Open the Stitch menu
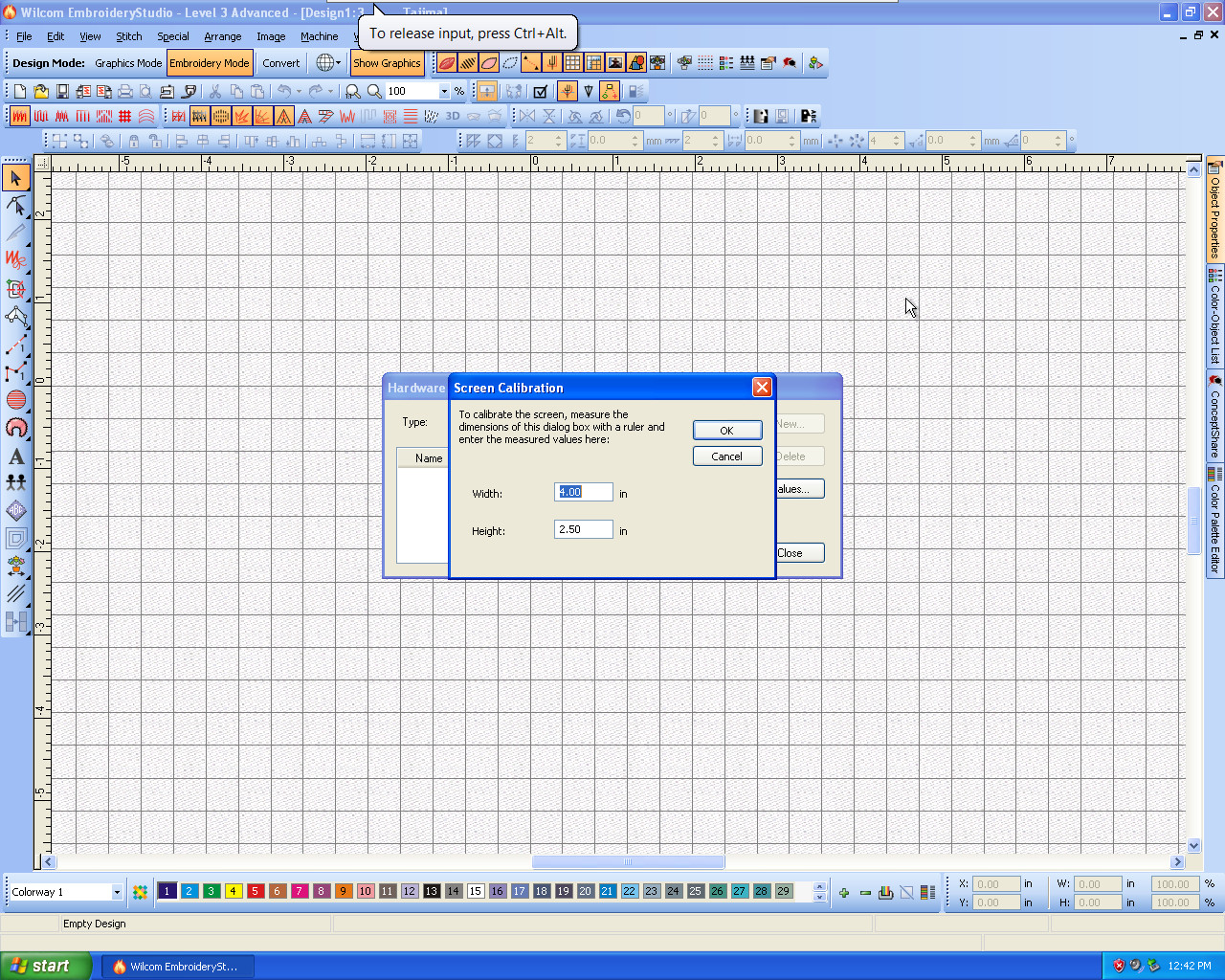The image size is (1225, 980). 128,36
